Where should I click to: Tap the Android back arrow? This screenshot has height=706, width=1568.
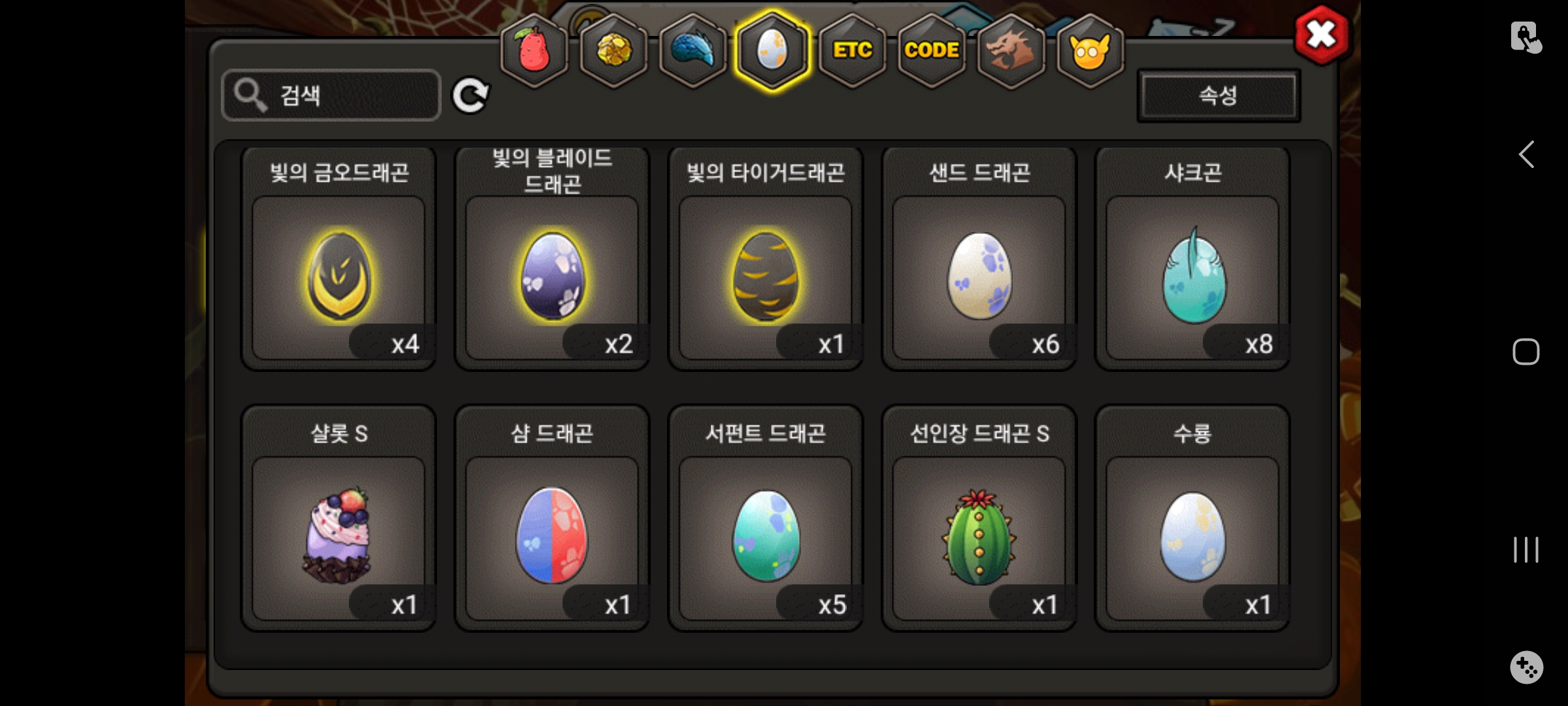tap(1526, 155)
